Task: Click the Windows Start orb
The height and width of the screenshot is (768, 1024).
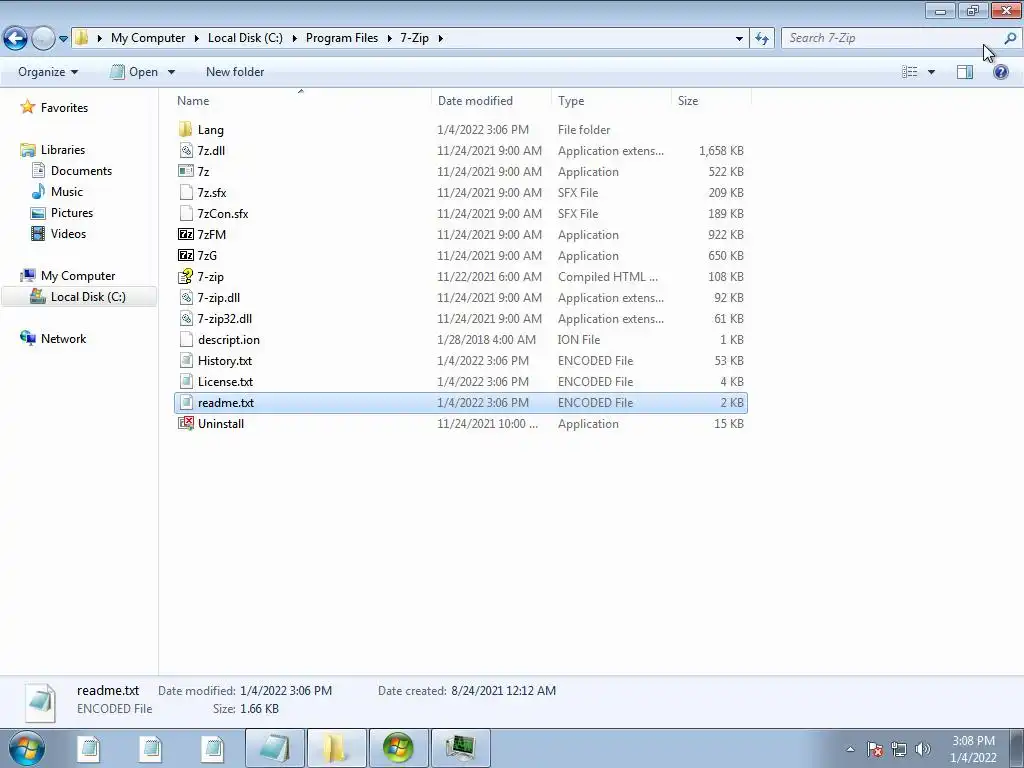Action: (x=27, y=748)
